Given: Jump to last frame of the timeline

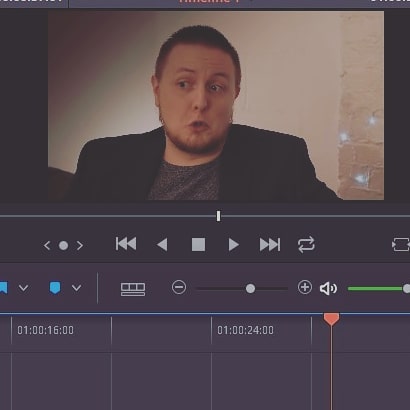Looking at the screenshot, I should (x=270, y=245).
